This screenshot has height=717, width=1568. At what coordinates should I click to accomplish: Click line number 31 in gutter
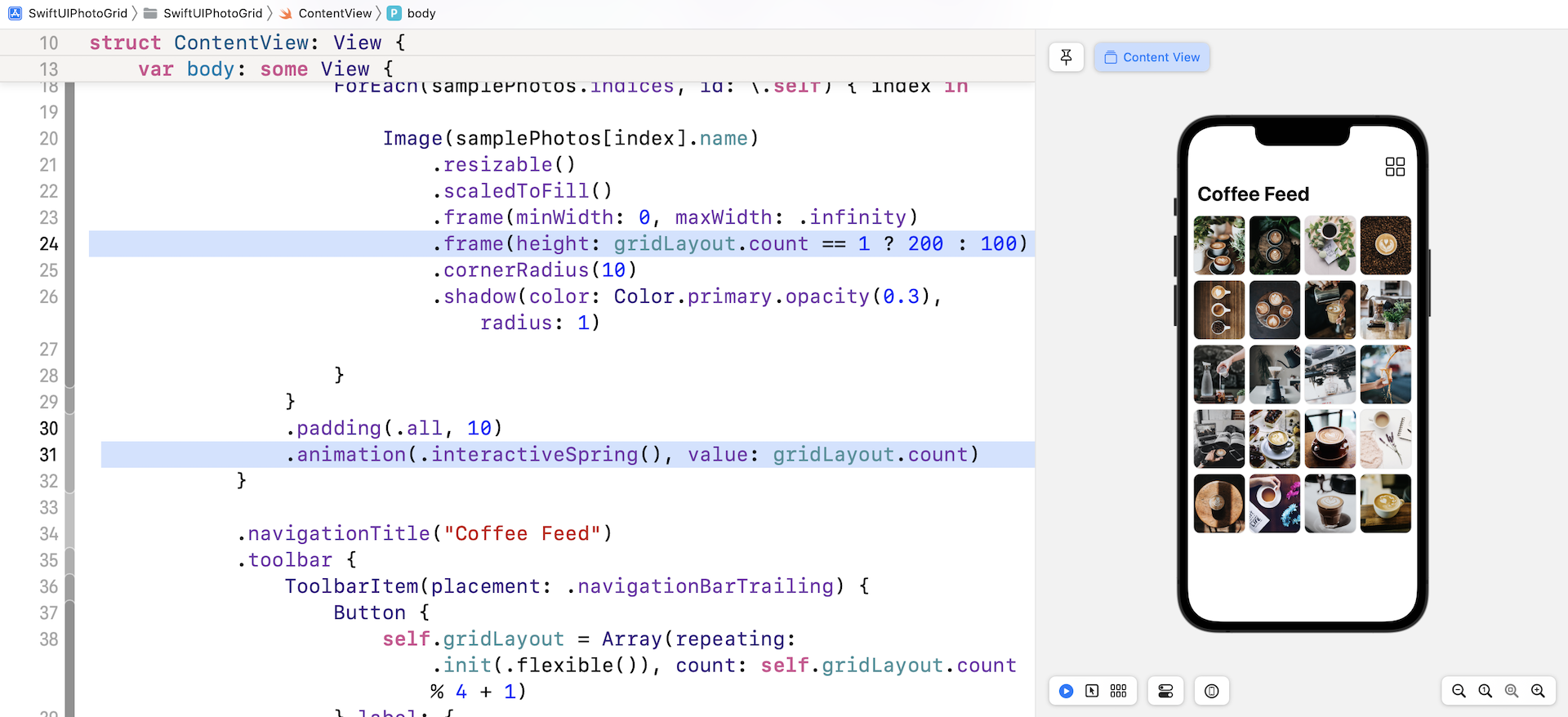click(x=49, y=455)
